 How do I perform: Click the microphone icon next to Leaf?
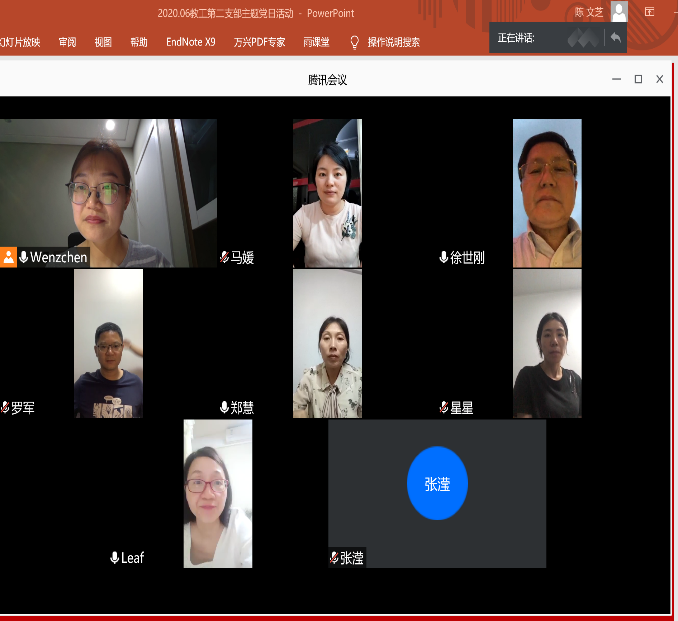coord(115,558)
